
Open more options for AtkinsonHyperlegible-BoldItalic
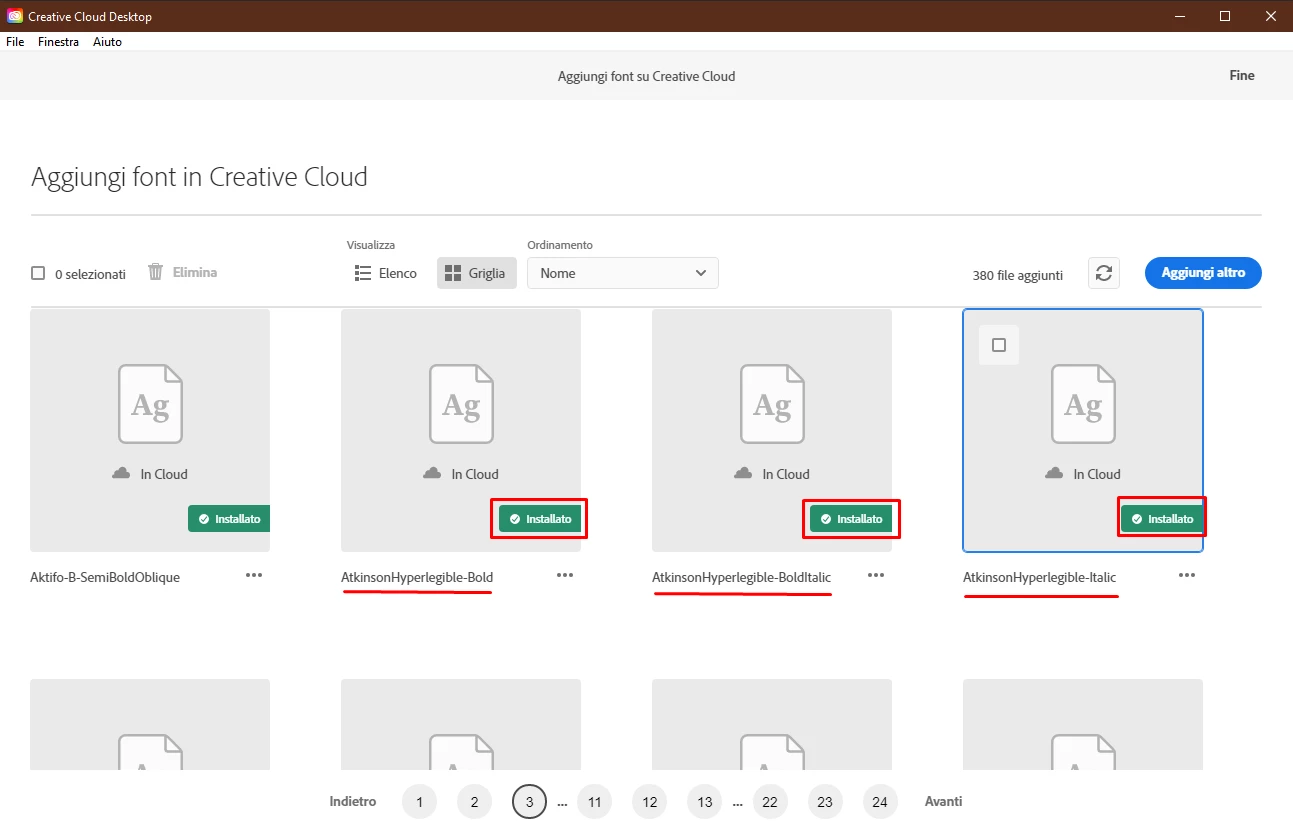pos(876,575)
